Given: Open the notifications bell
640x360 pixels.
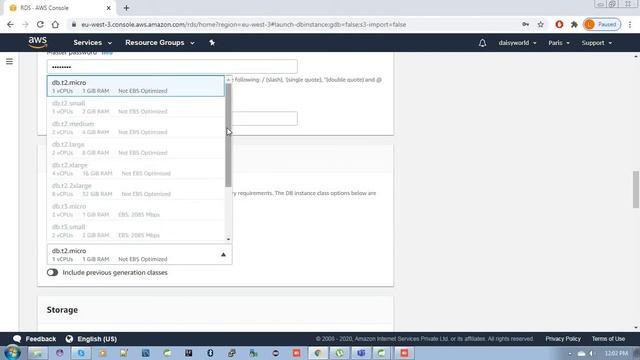Looking at the screenshot, I should point(482,43).
